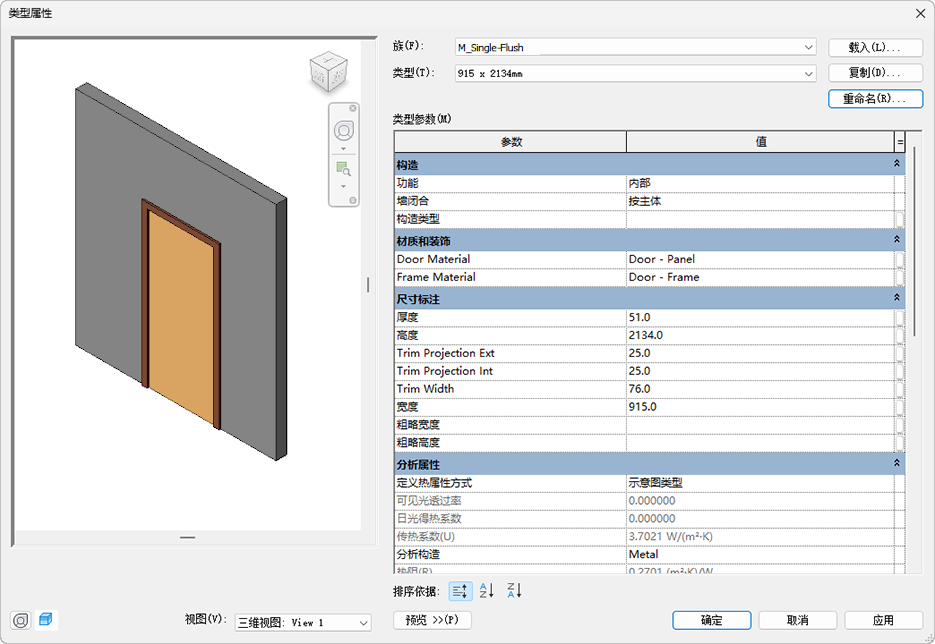Edit the 高度 value 2134.0
The image size is (935, 644).
click(760, 336)
